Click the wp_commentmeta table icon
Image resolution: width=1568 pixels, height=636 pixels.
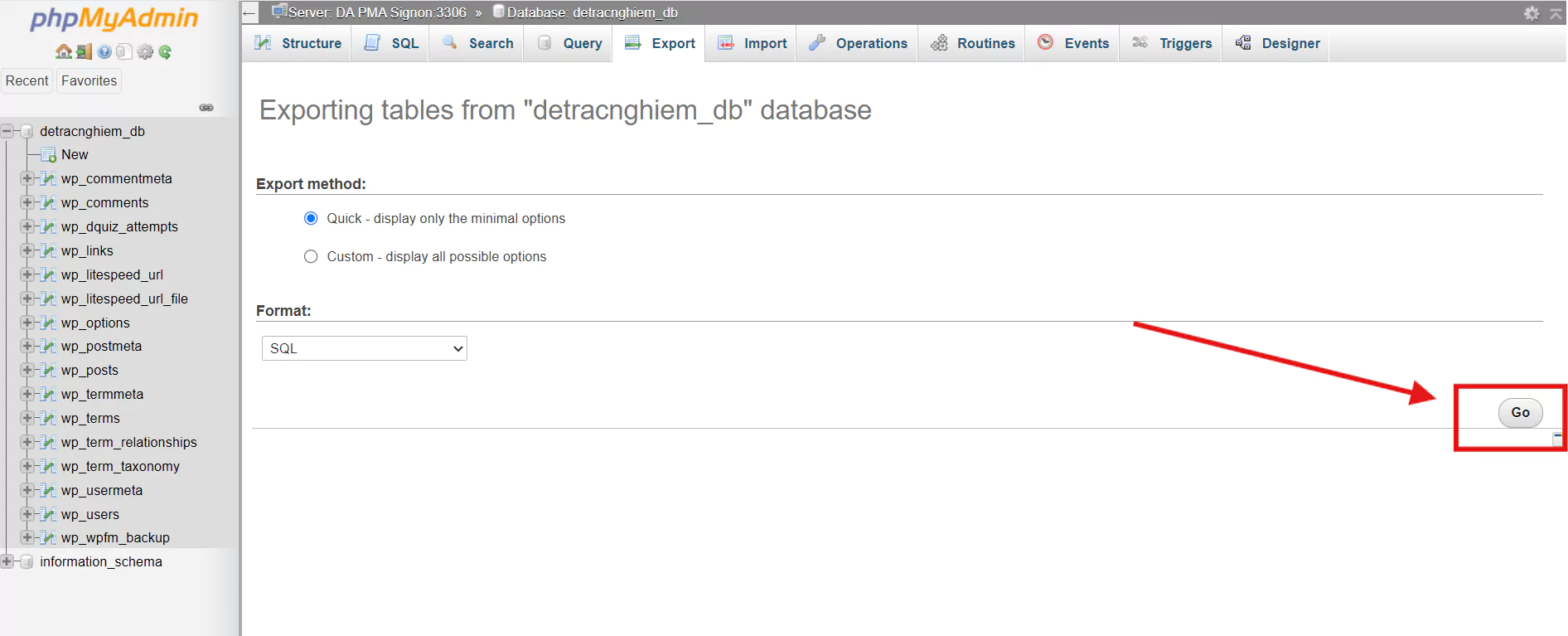(x=49, y=179)
